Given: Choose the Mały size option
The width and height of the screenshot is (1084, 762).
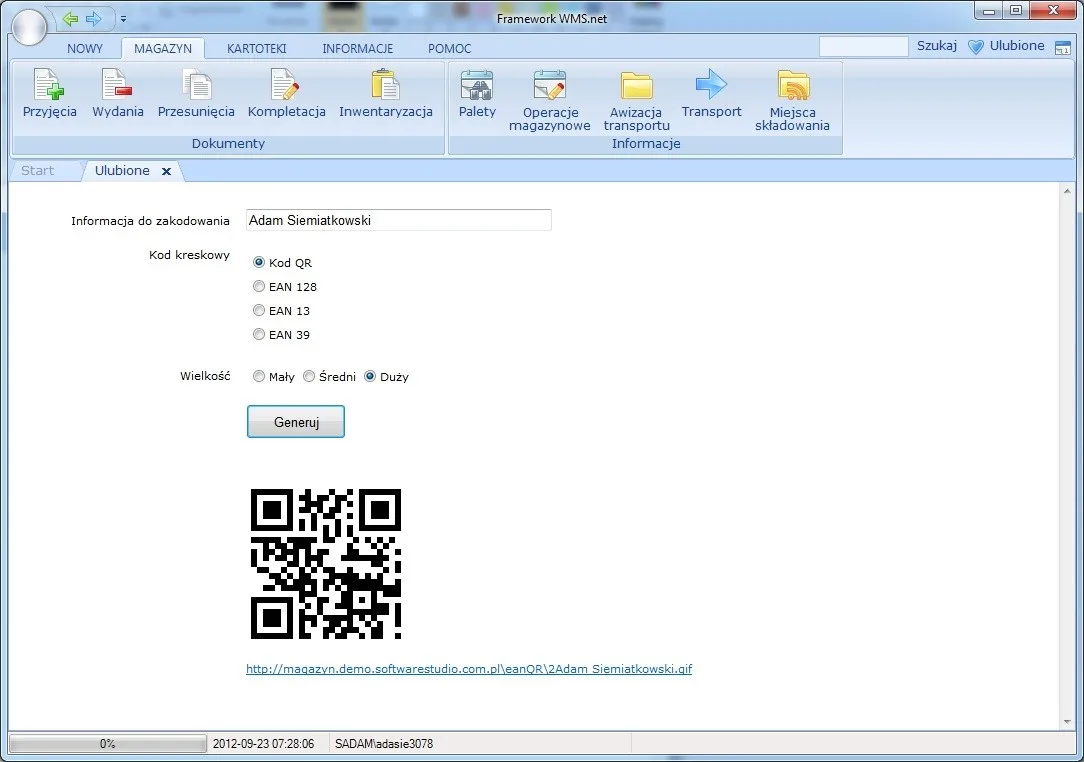Looking at the screenshot, I should [x=259, y=376].
